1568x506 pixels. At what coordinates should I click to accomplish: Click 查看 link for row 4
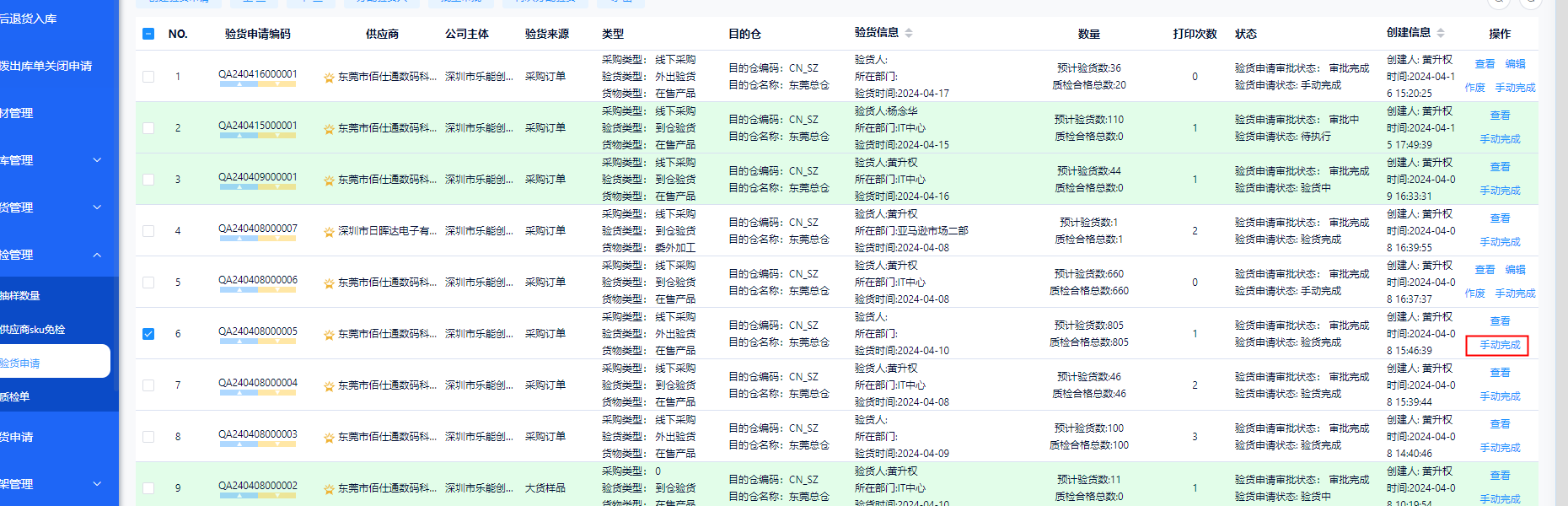coord(1500,218)
